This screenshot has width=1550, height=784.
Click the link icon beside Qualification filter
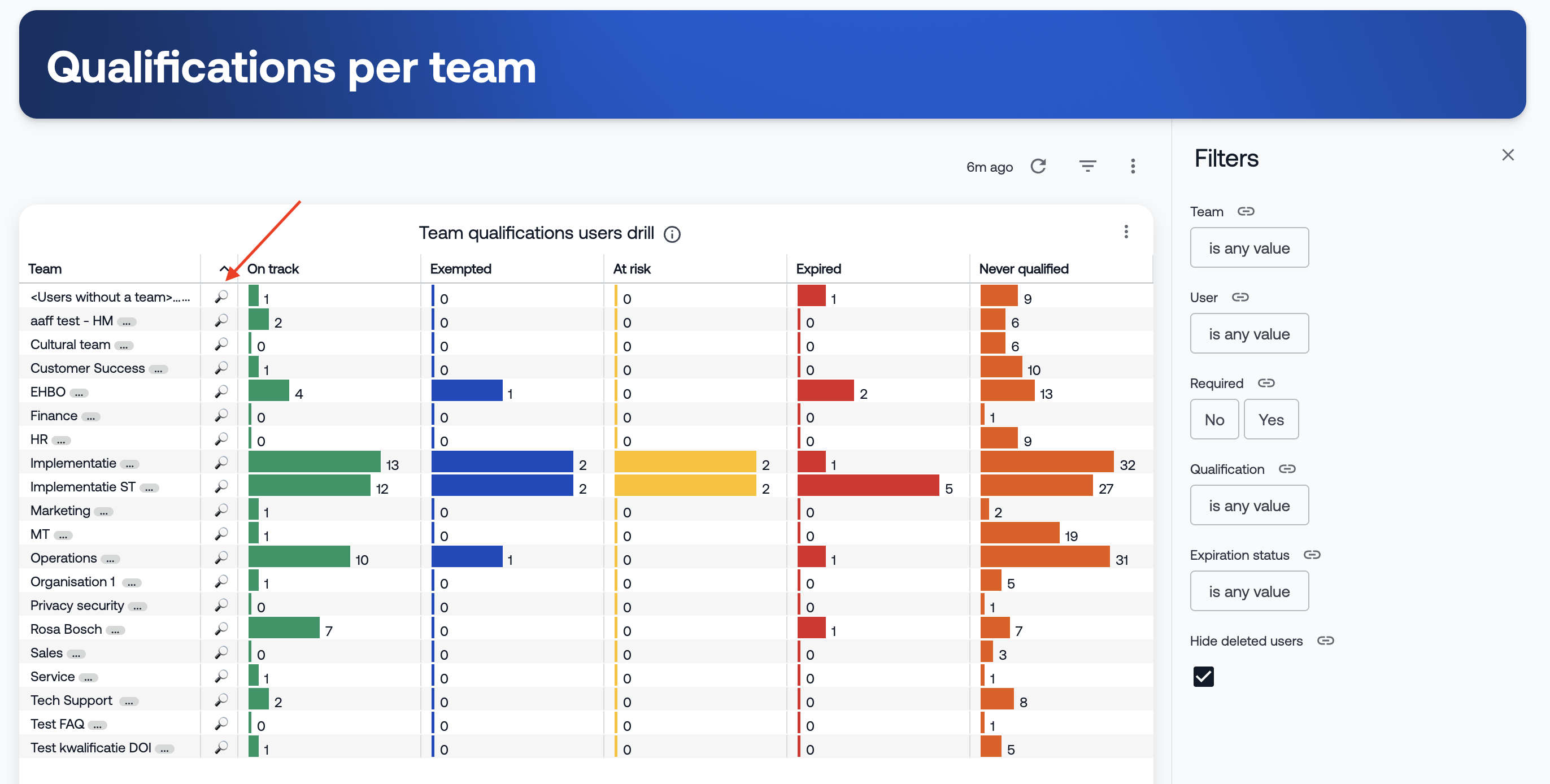point(1287,469)
